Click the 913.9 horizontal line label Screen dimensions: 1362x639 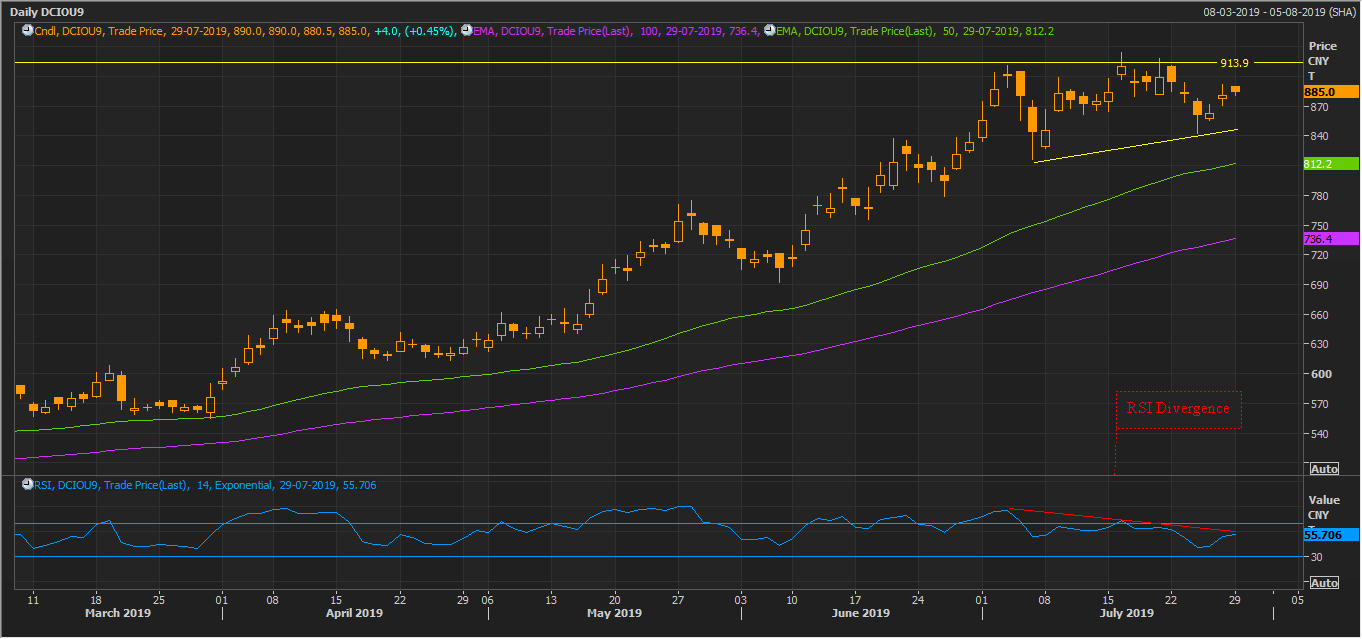[x=1234, y=63]
